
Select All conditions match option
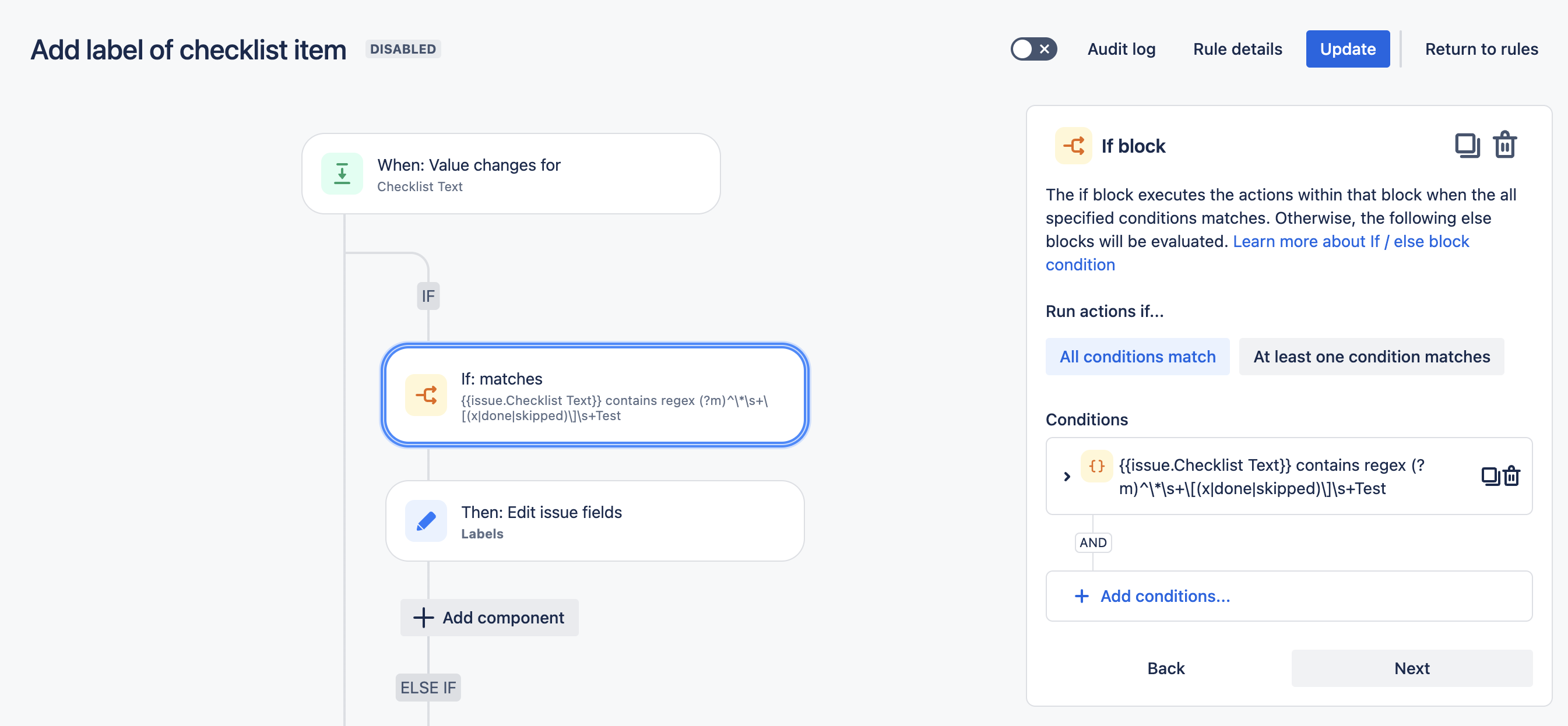(x=1137, y=357)
